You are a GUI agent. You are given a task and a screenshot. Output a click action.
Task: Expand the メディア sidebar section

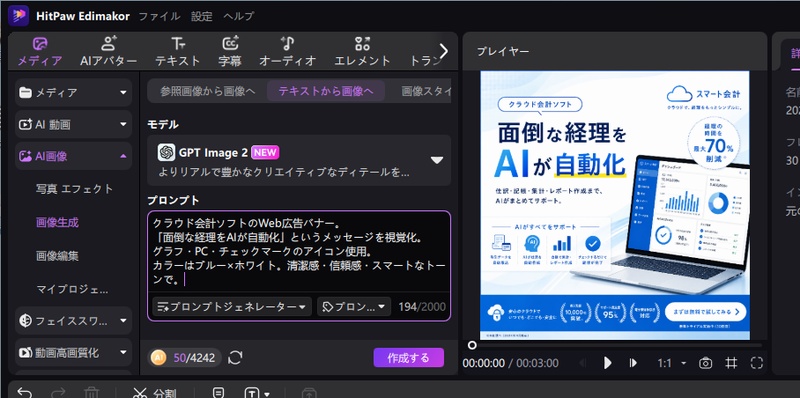tap(73, 92)
